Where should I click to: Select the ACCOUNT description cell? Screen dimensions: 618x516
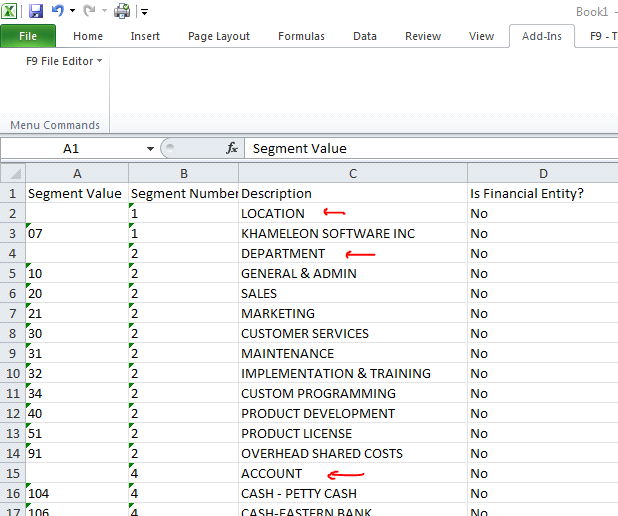(x=353, y=473)
